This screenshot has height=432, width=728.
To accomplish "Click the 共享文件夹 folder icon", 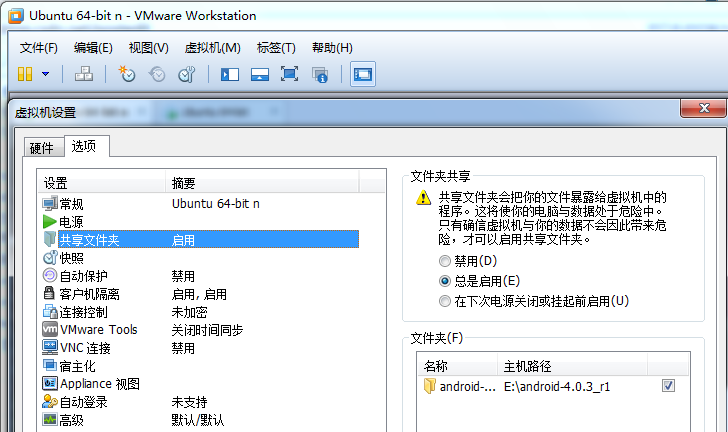I will 50,239.
